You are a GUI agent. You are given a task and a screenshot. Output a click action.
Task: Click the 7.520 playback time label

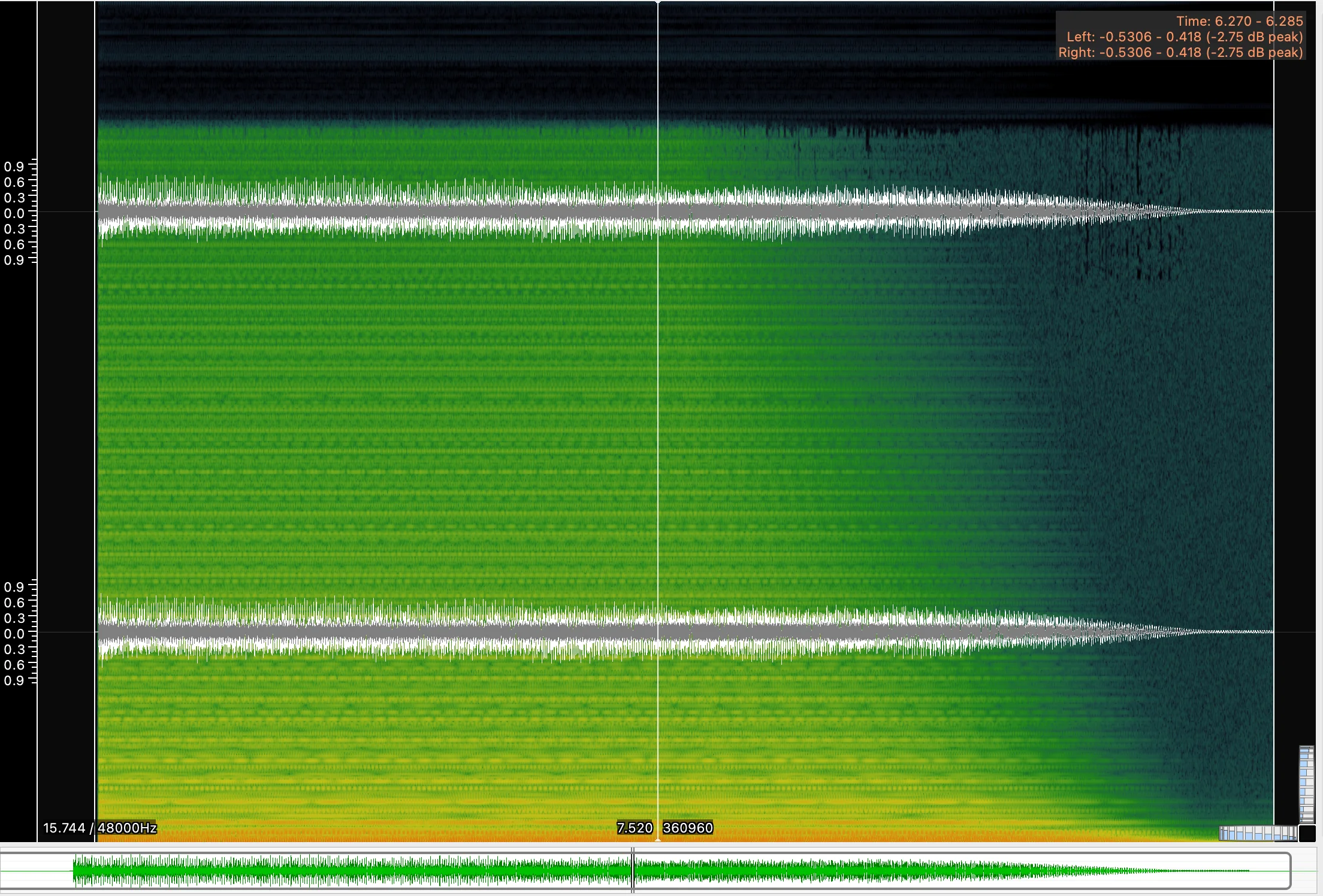(635, 828)
